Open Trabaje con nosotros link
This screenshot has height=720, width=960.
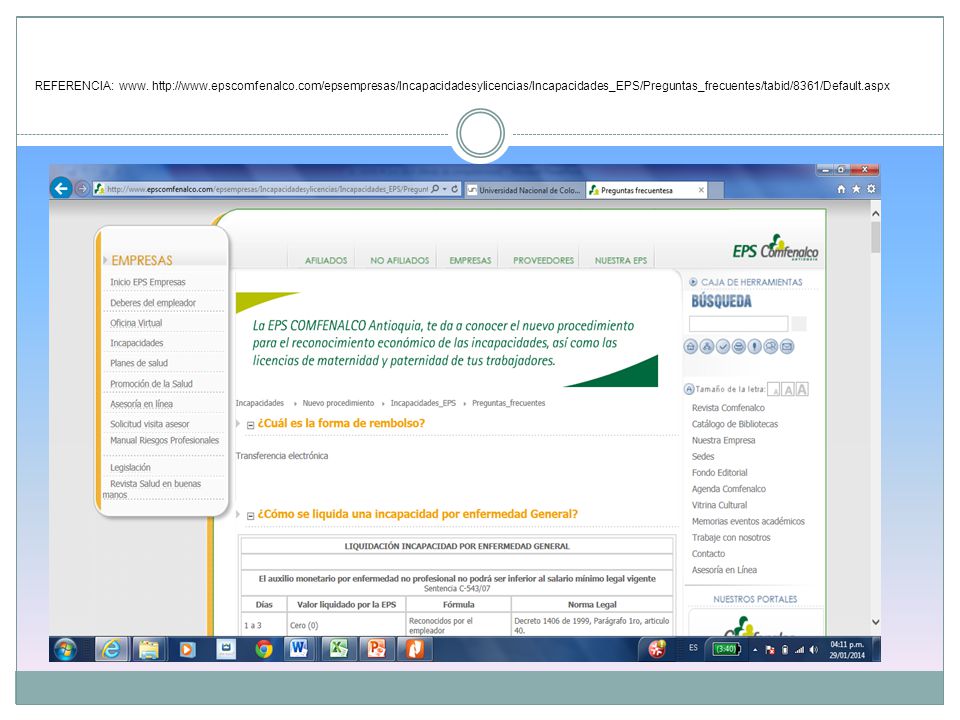[731, 538]
